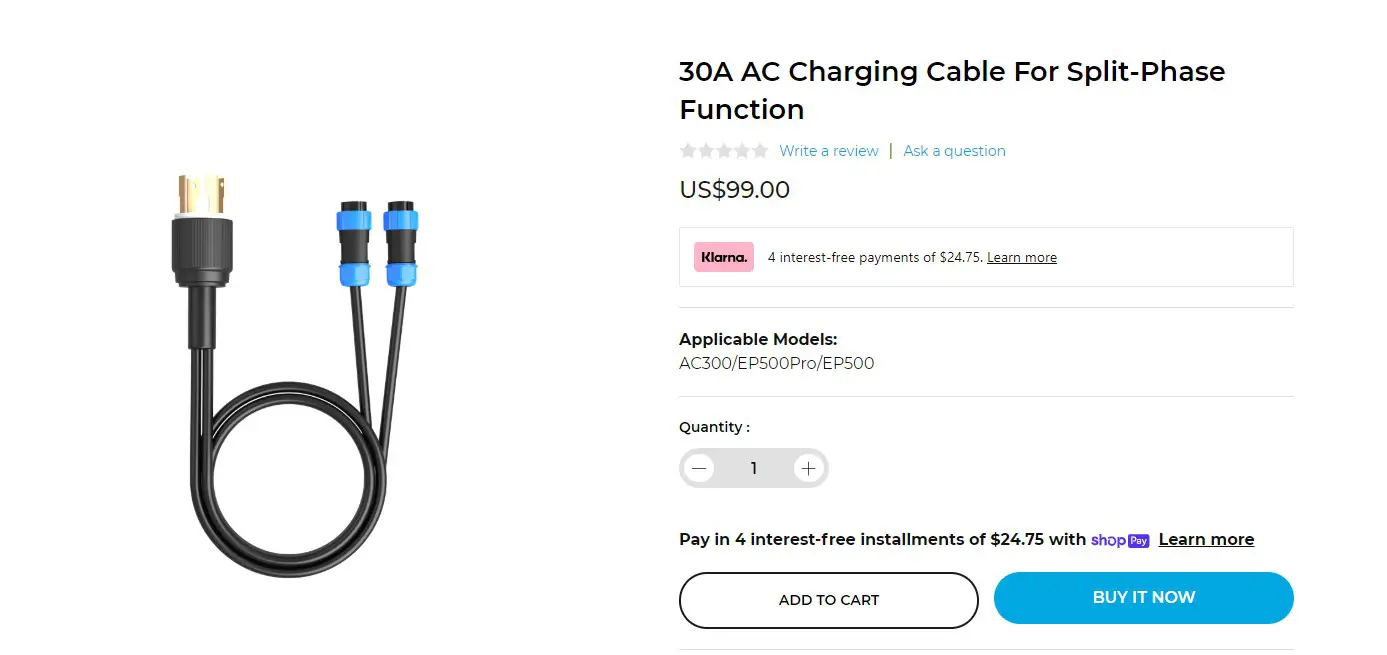Click the Shop Pay logo
This screenshot has height=655, width=1387.
(1120, 540)
